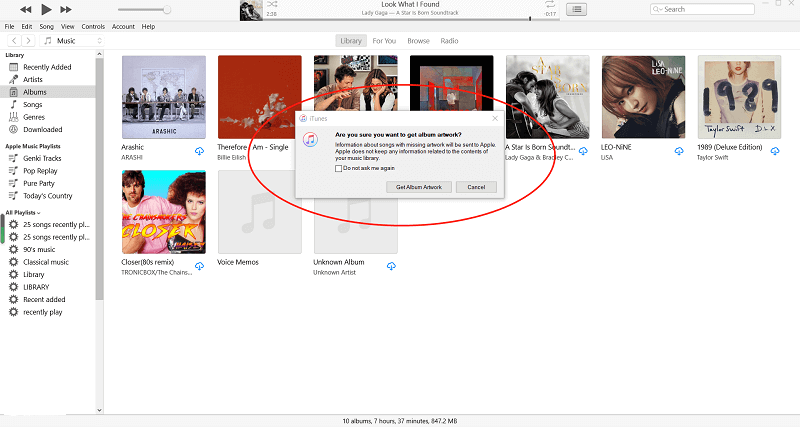Click the Forward navigation arrow
Screen dimensions: 800x427
point(29,41)
